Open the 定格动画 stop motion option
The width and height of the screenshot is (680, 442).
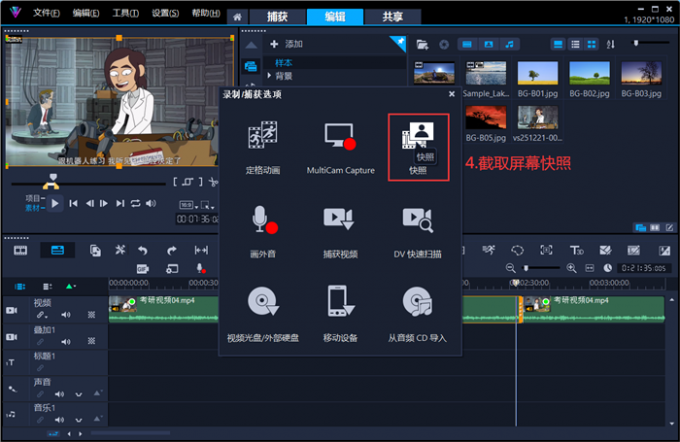coord(263,147)
